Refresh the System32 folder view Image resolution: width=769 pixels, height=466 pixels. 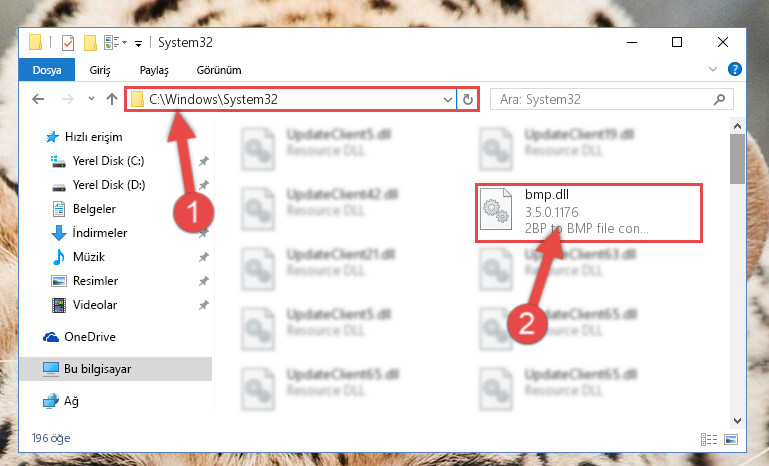[x=468, y=100]
